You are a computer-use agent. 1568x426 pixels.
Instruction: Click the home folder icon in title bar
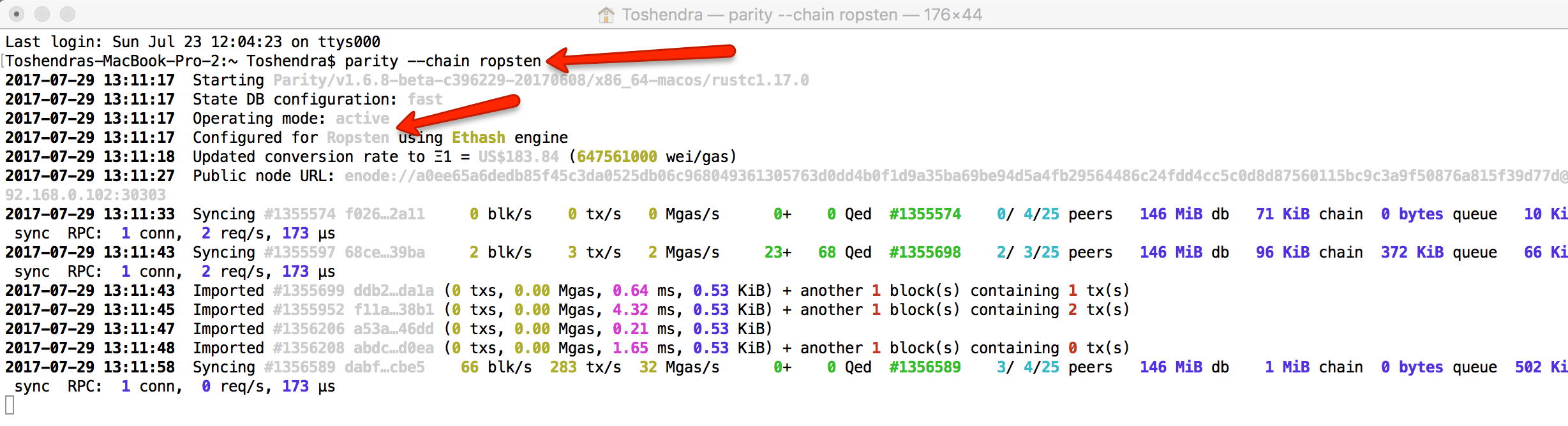coord(606,14)
